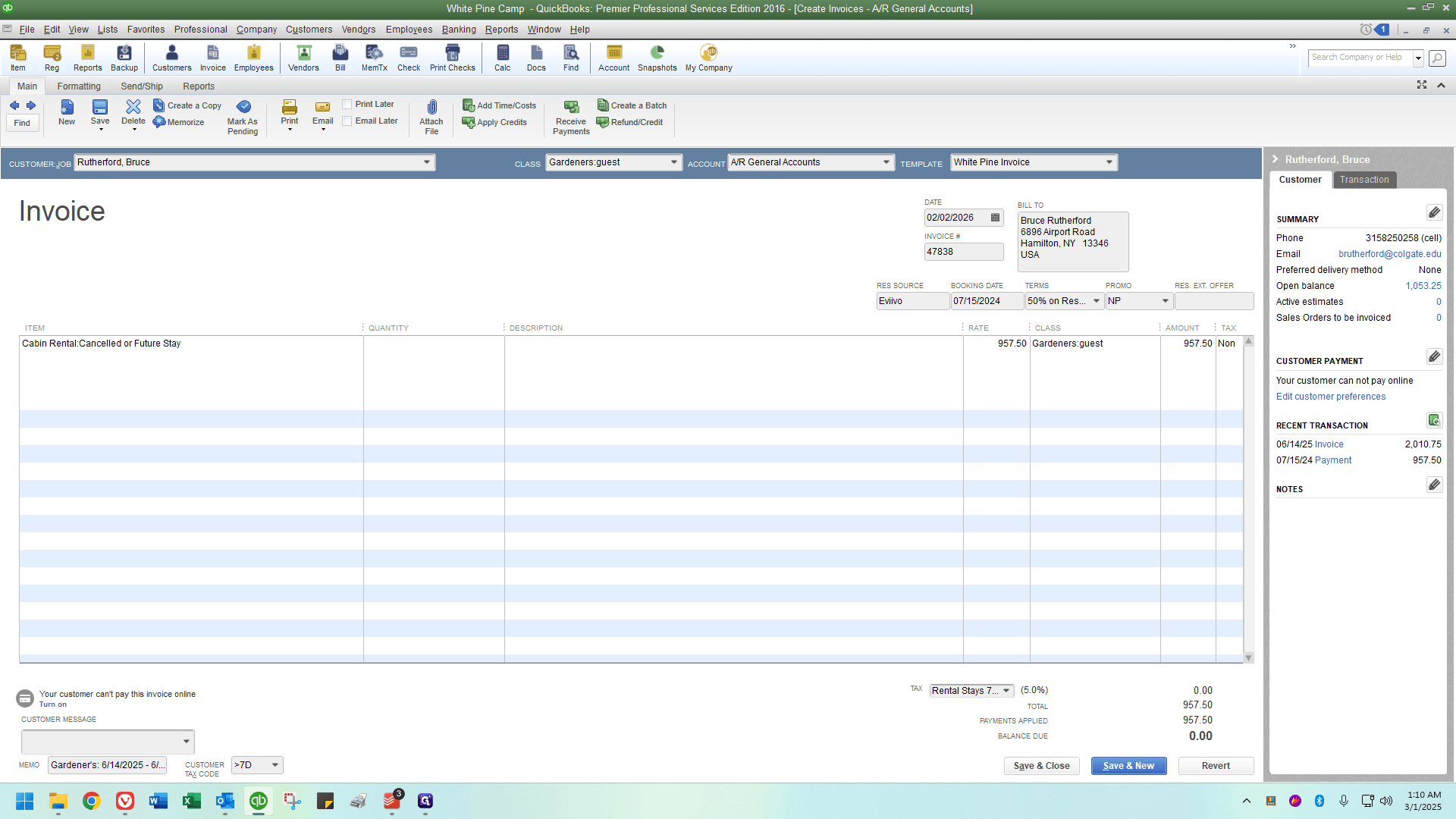Click the Backup toolbar icon
Screen dimensions: 1456x819
124,58
